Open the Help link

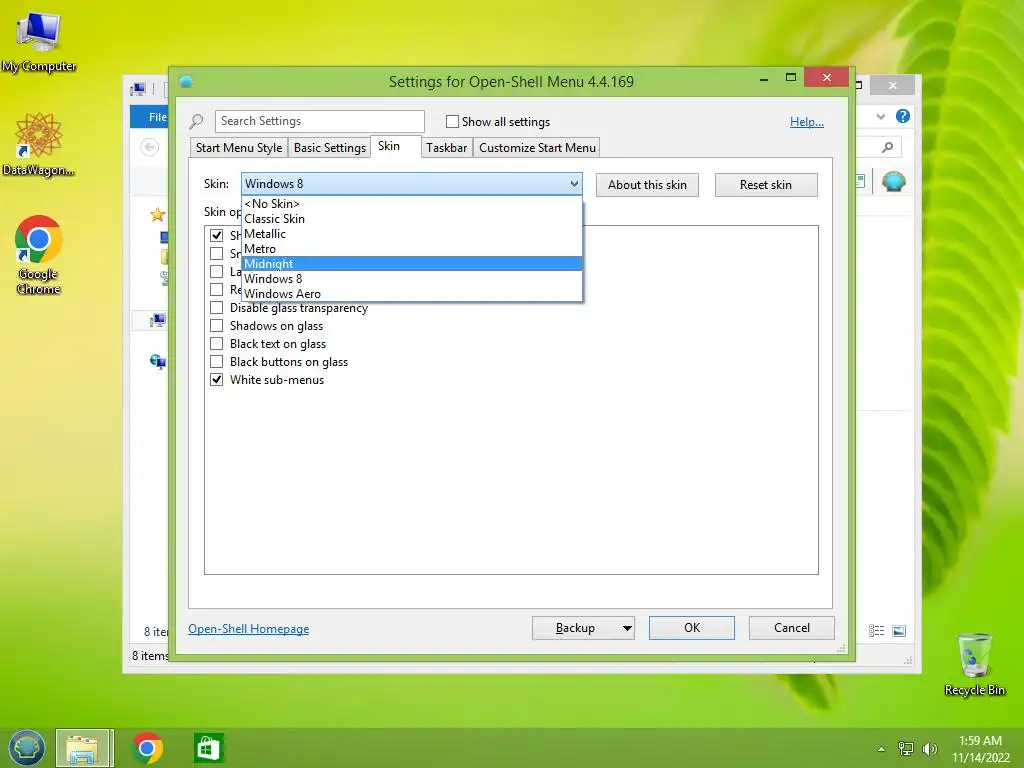(807, 122)
